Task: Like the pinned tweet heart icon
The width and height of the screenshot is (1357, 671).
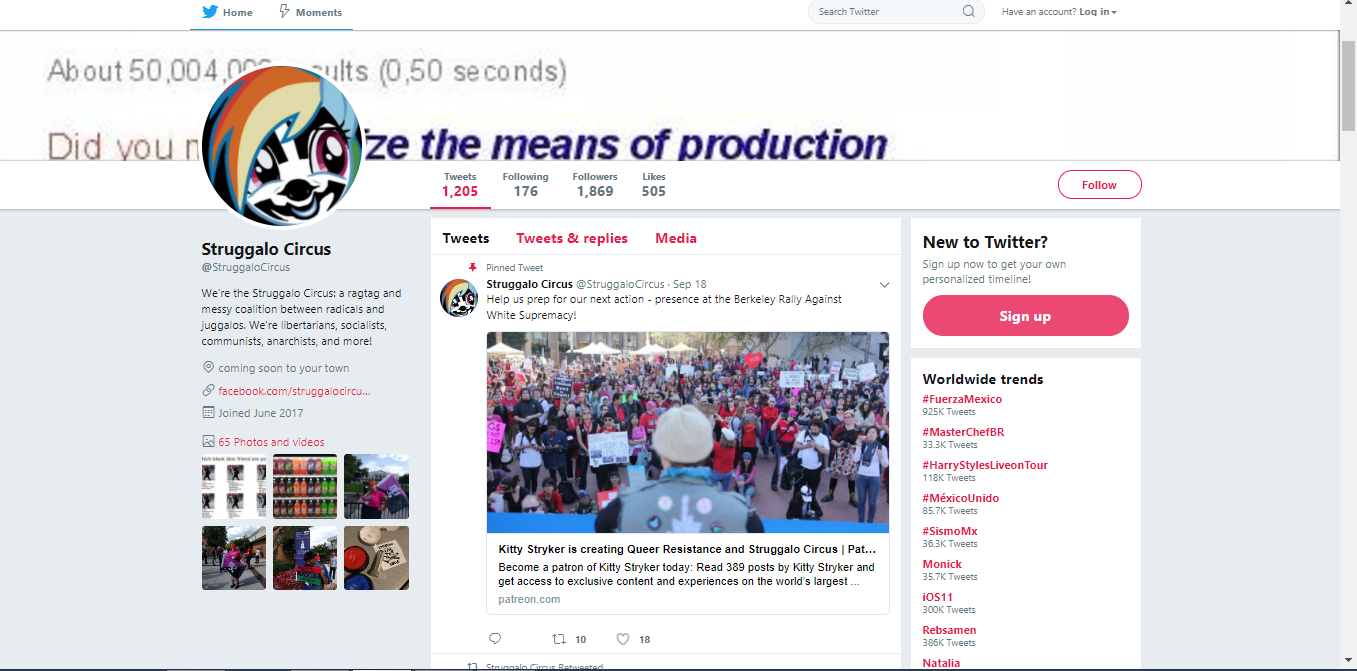Action: (623, 638)
